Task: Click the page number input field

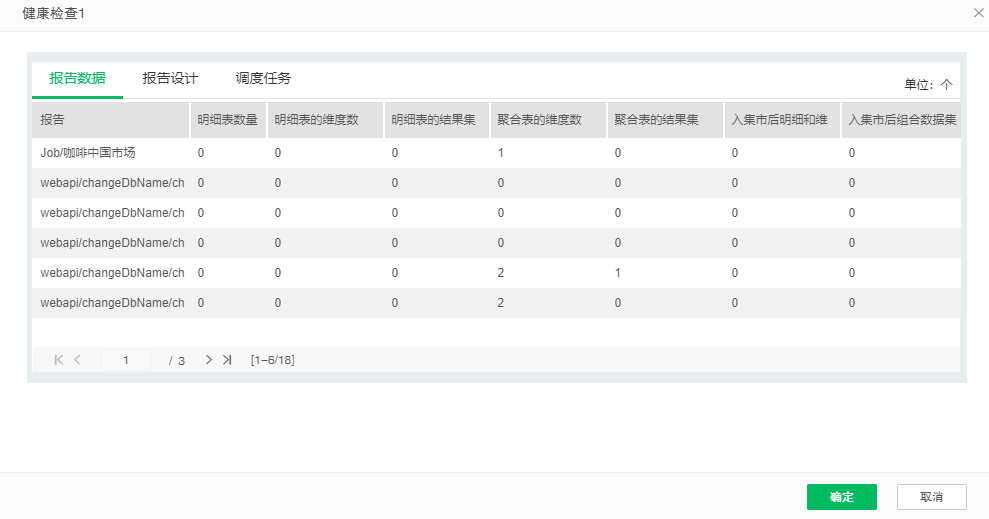Action: coord(126,360)
